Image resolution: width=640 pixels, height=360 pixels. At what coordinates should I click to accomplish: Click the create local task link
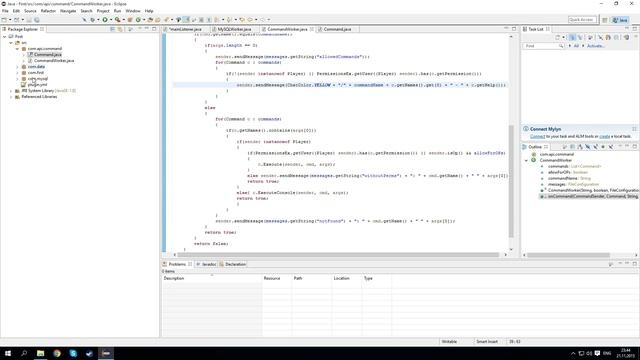coord(604,136)
